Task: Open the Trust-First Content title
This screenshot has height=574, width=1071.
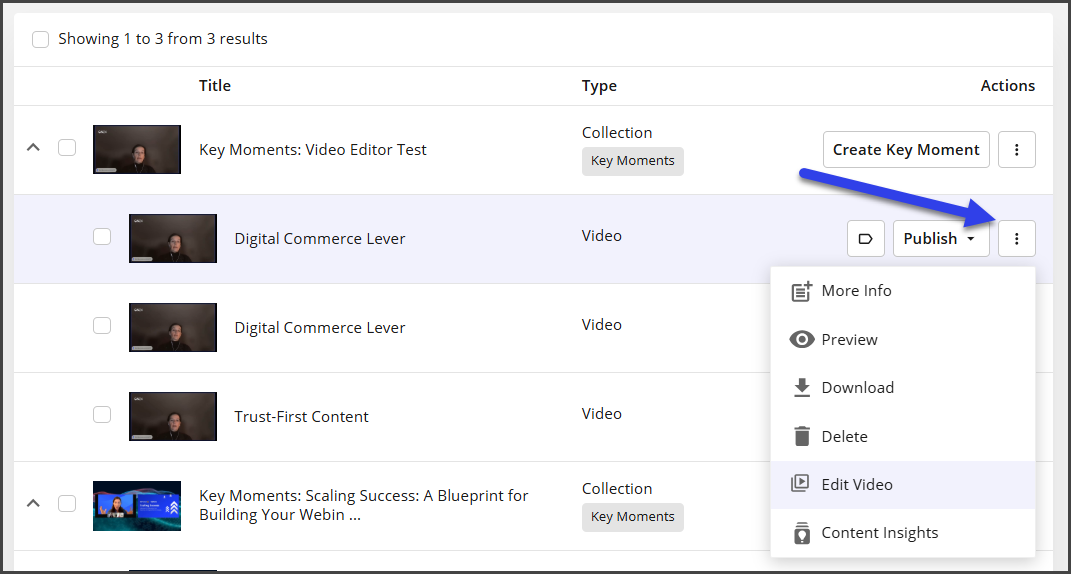Action: click(301, 416)
